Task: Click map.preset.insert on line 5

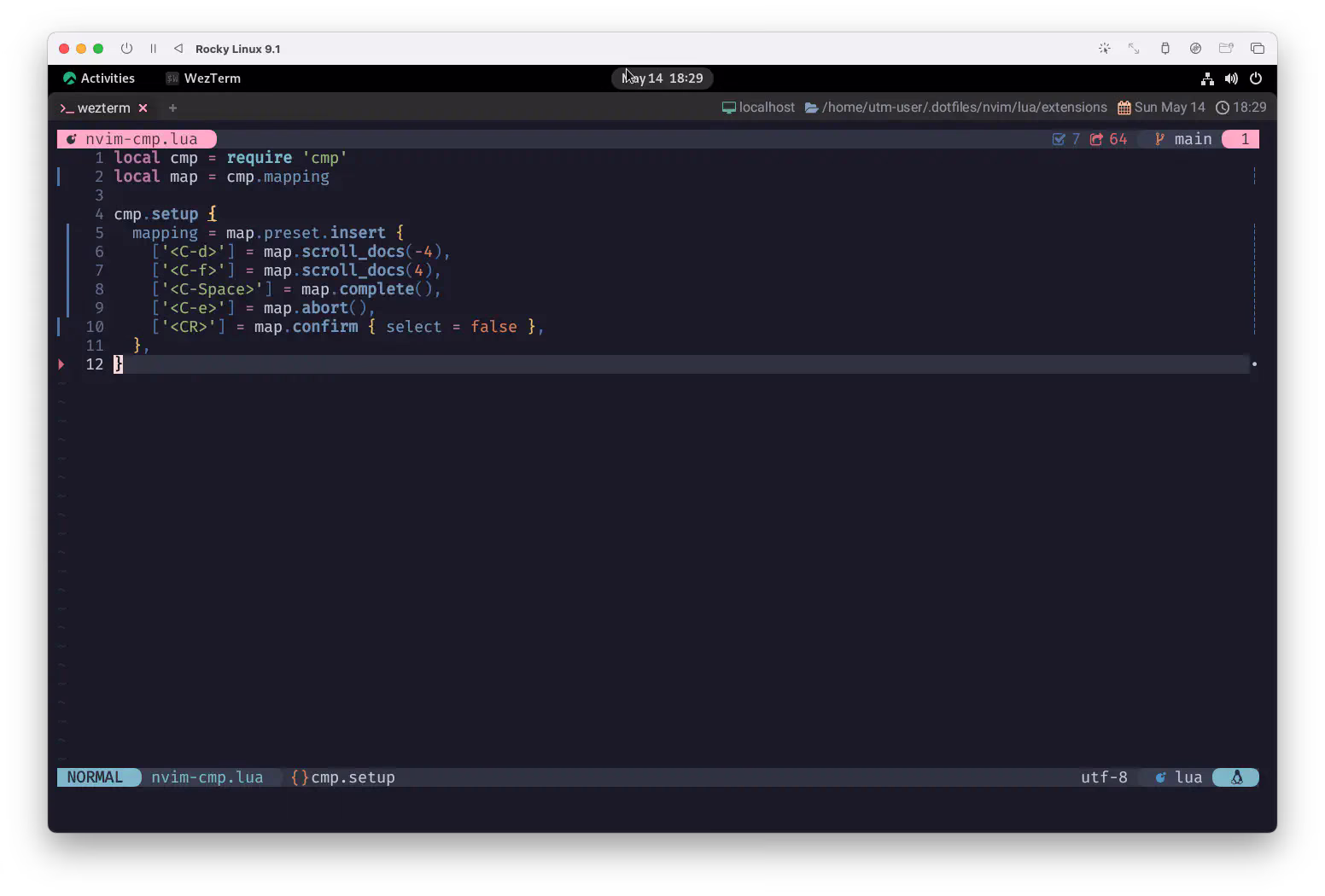Action: click(306, 233)
